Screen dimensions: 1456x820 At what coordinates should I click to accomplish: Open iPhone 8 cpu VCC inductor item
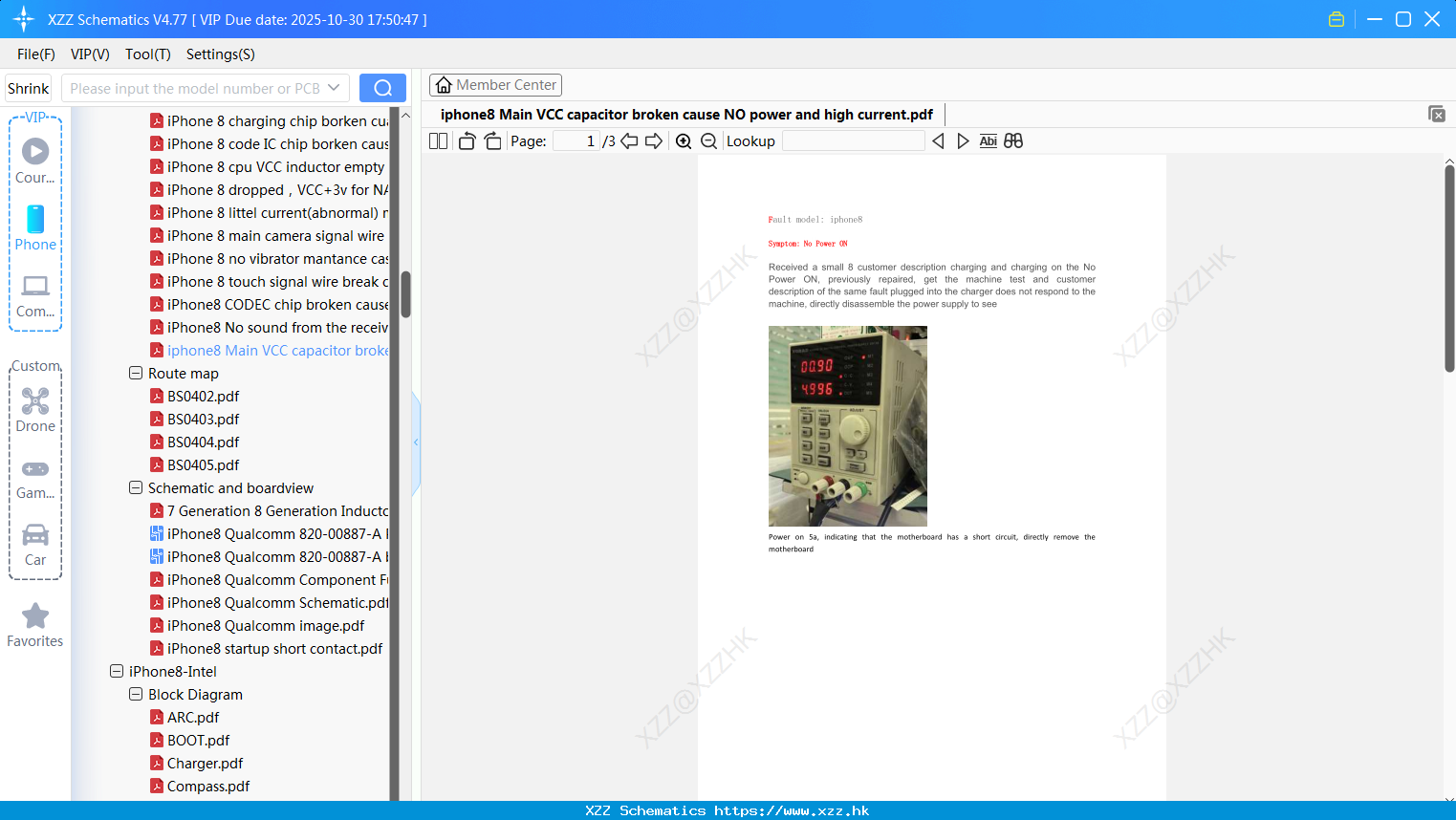[x=268, y=166]
